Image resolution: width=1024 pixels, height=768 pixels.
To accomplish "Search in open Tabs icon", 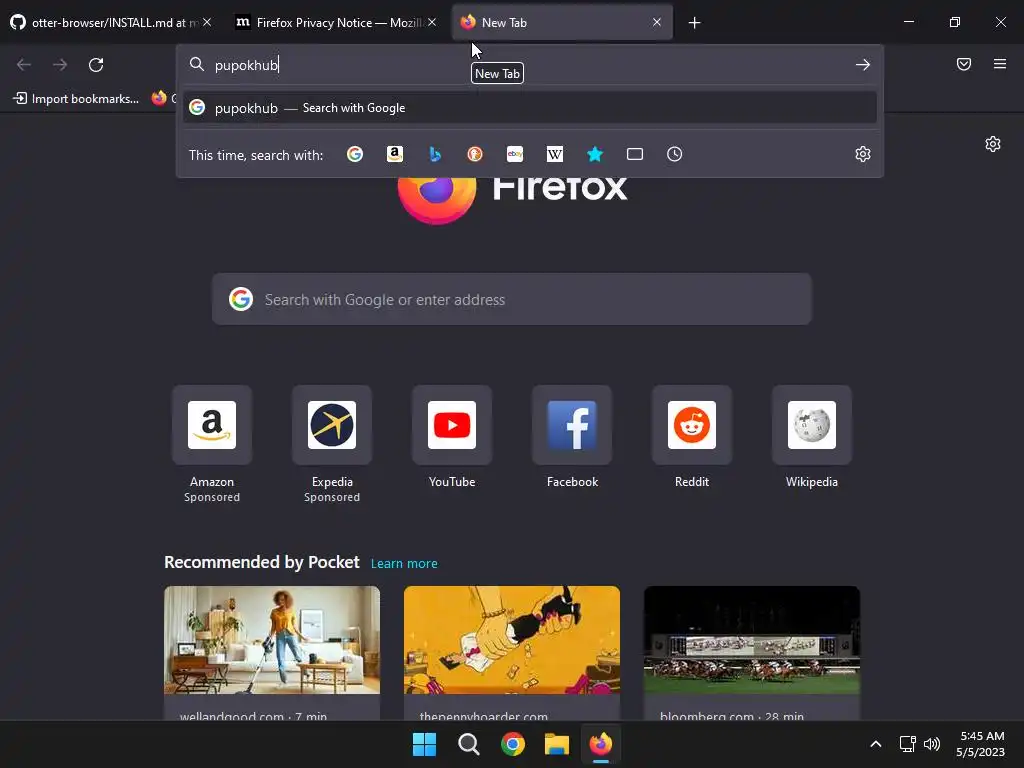I will point(635,154).
